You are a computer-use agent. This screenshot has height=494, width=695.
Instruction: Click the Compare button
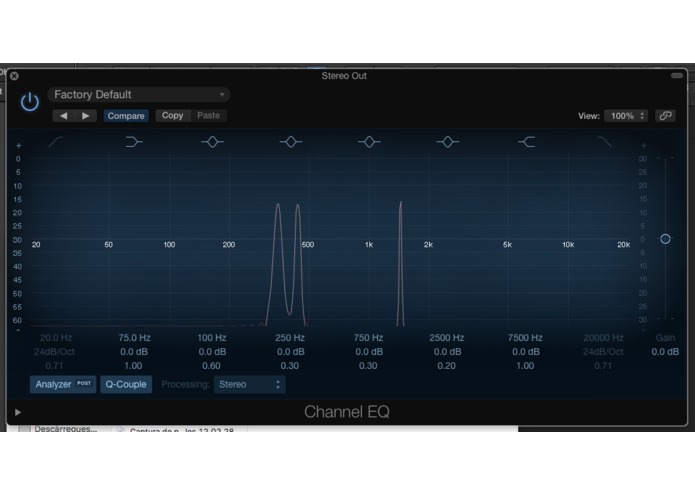click(x=126, y=116)
